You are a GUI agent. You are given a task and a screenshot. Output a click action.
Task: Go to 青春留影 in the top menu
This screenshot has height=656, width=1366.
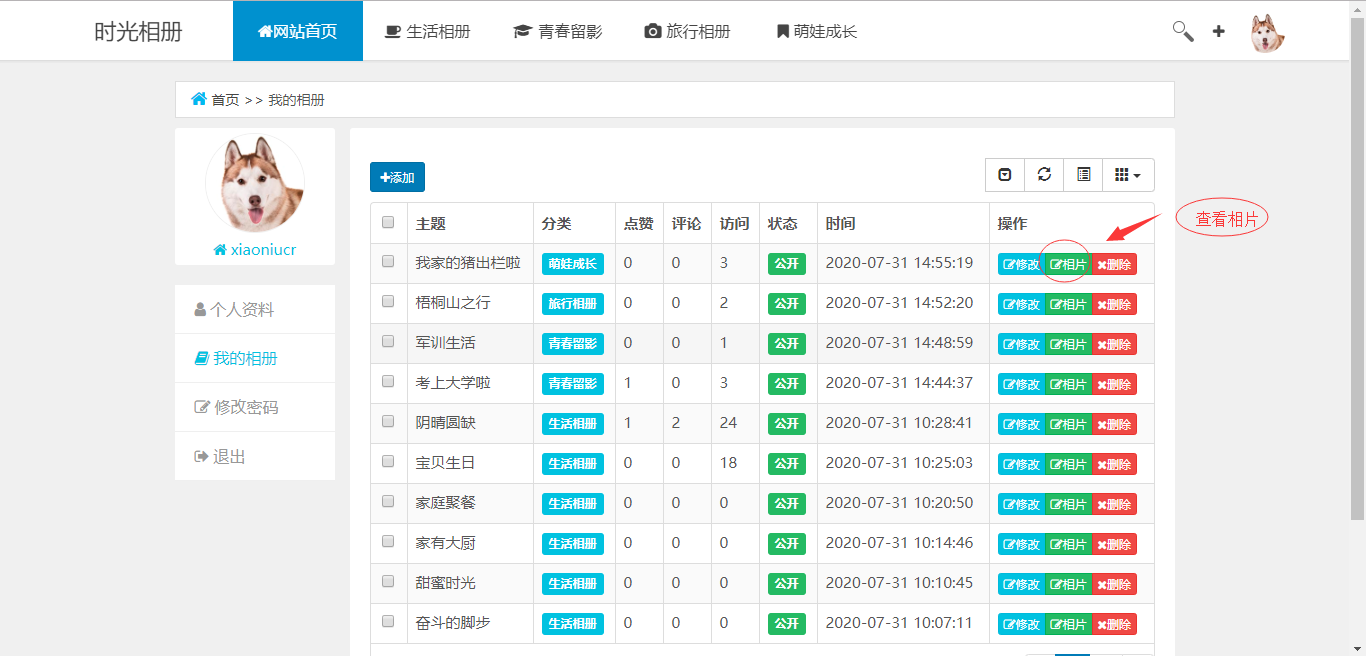click(x=557, y=31)
